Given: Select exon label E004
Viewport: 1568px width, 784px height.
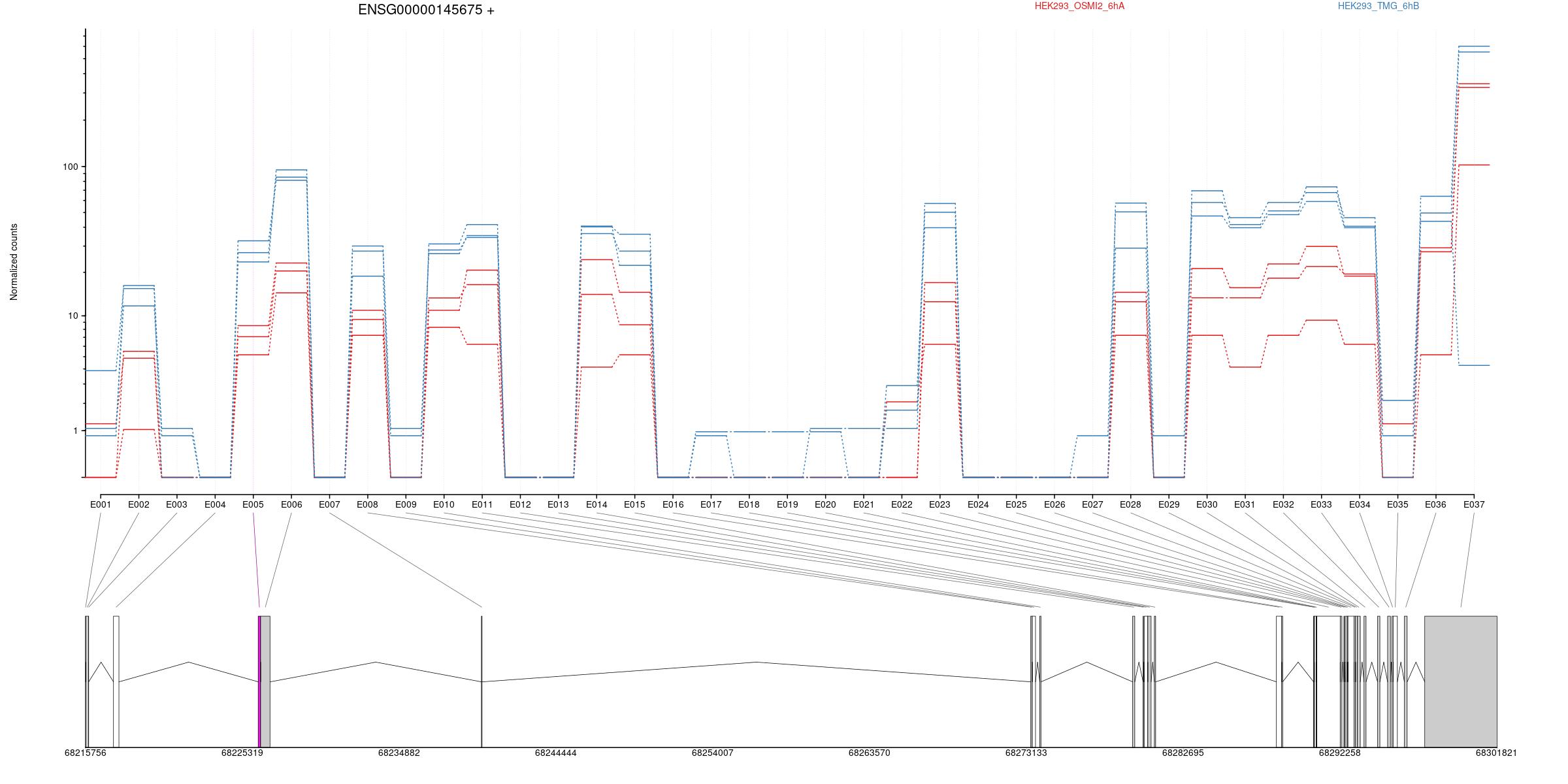Looking at the screenshot, I should [215, 504].
